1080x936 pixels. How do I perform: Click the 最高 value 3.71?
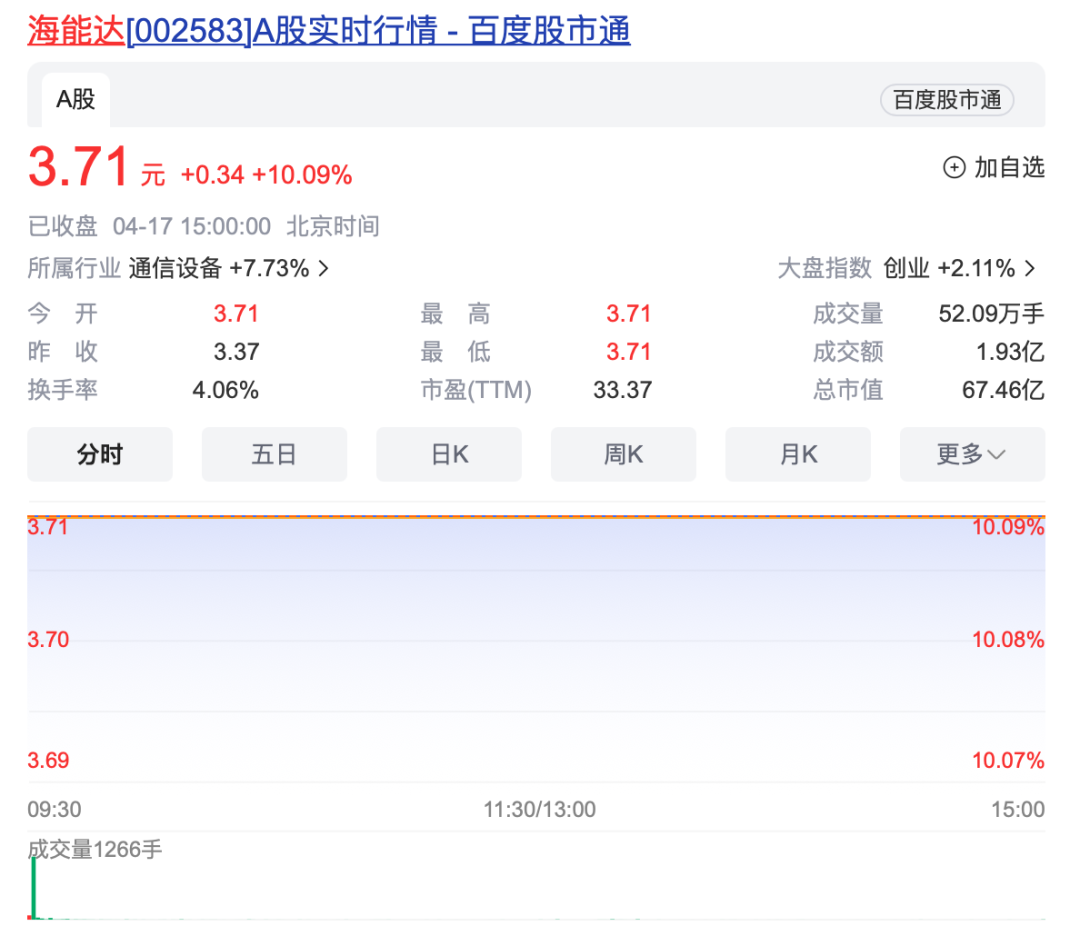628,314
